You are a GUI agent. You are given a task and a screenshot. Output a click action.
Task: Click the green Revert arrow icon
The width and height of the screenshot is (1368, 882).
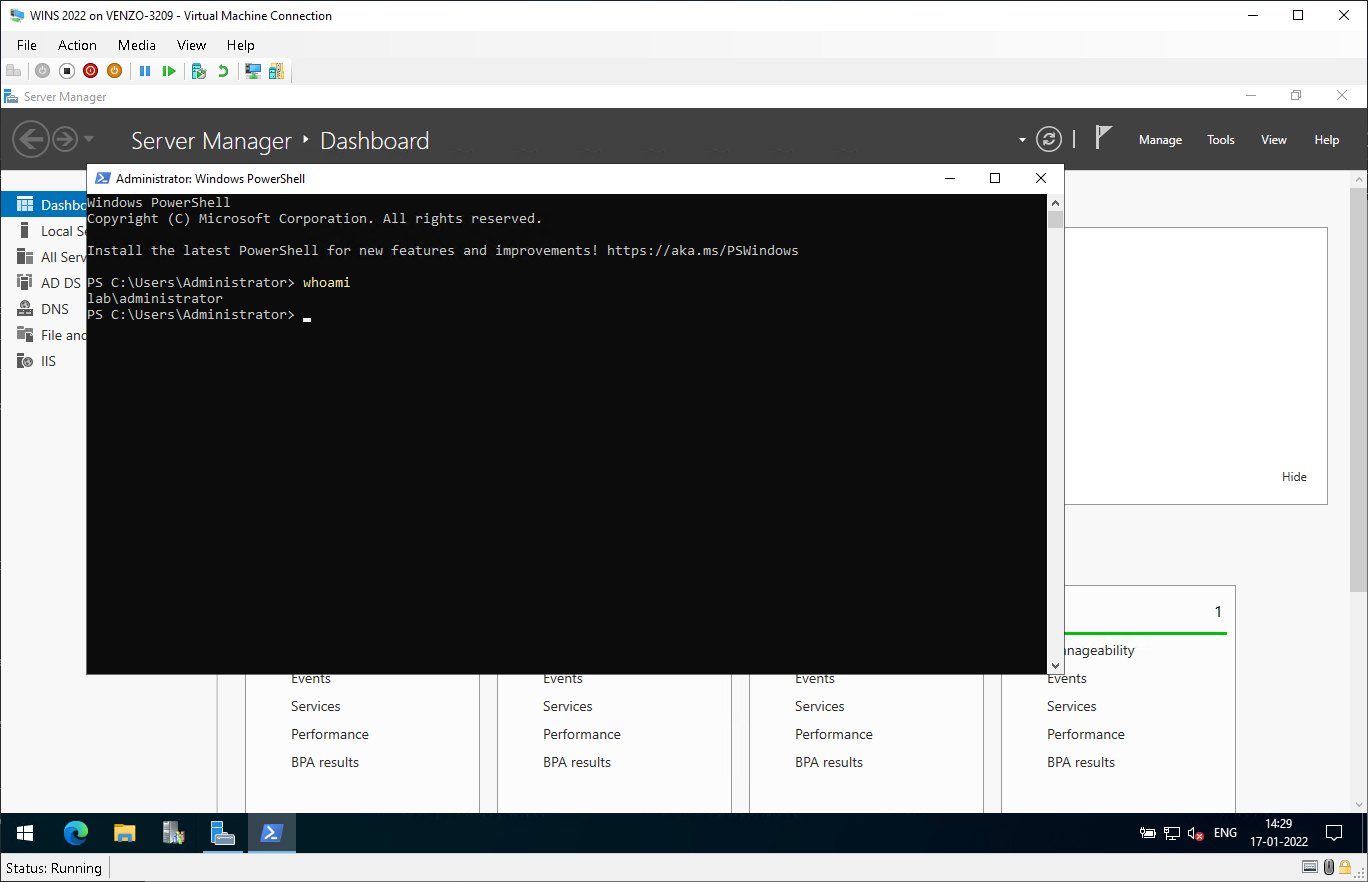coord(223,71)
